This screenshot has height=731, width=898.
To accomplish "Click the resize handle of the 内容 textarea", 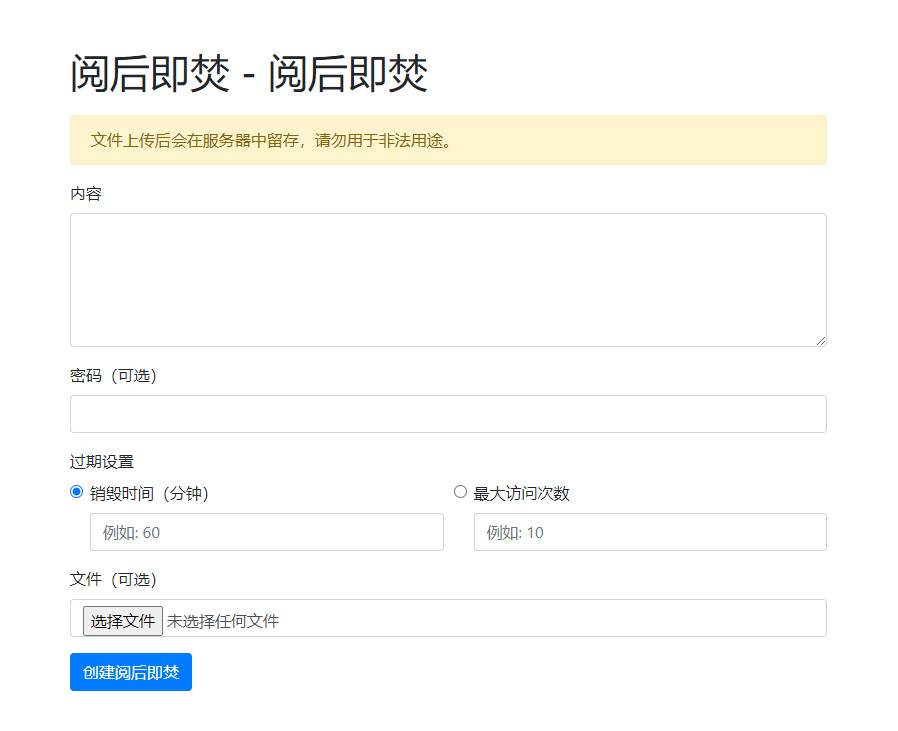I will pyautogui.click(x=820, y=340).
